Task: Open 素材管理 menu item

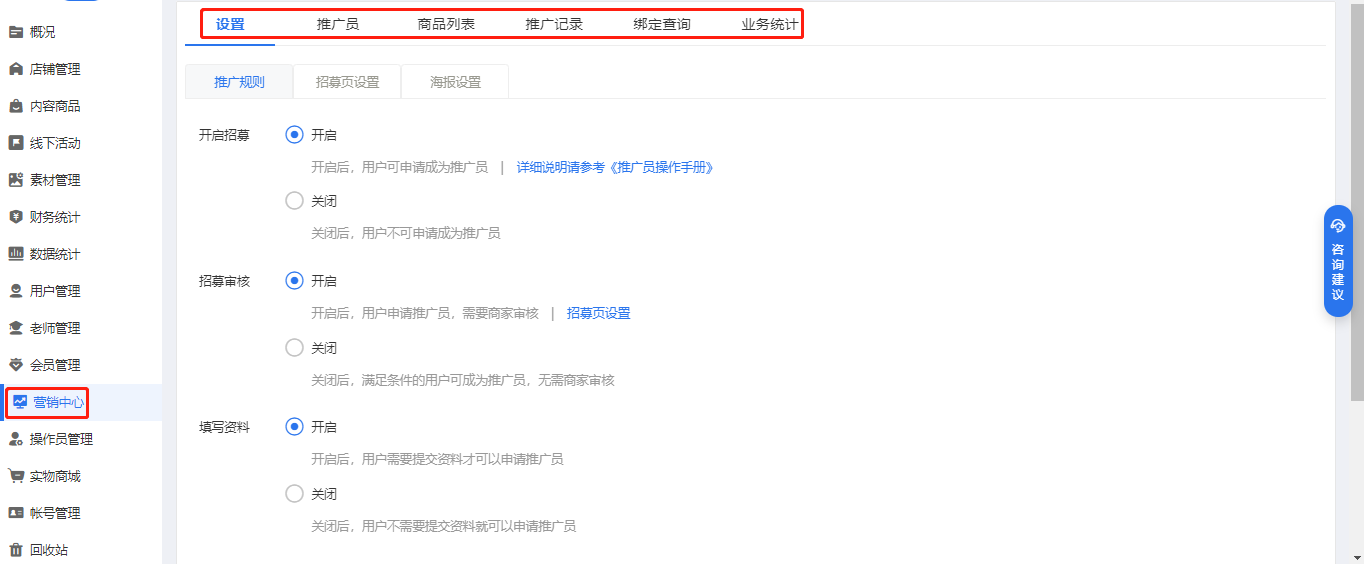Action: pos(81,180)
